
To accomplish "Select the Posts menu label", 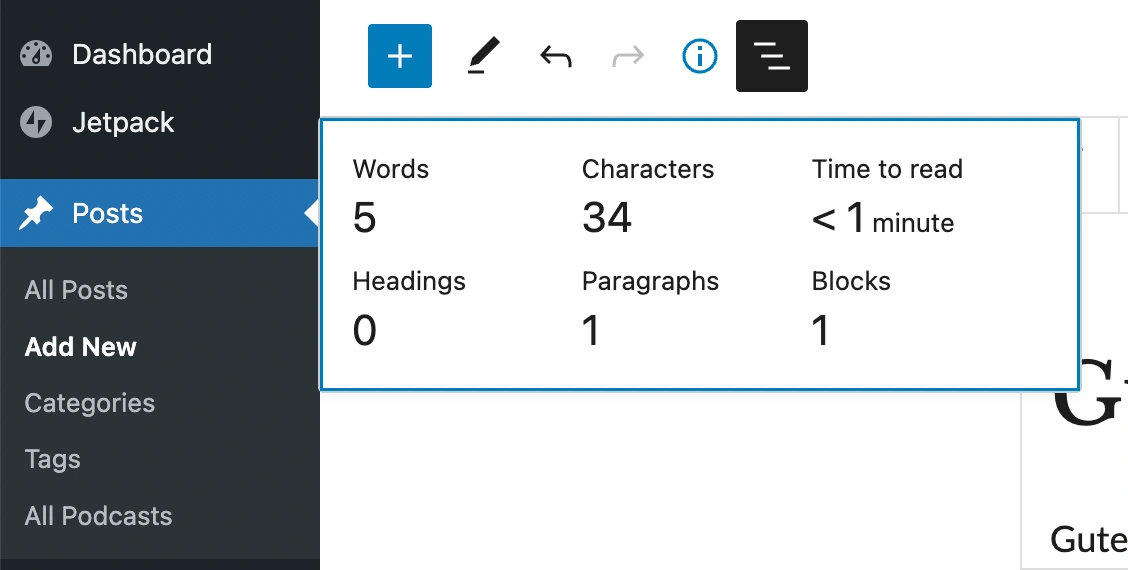I will 108,213.
